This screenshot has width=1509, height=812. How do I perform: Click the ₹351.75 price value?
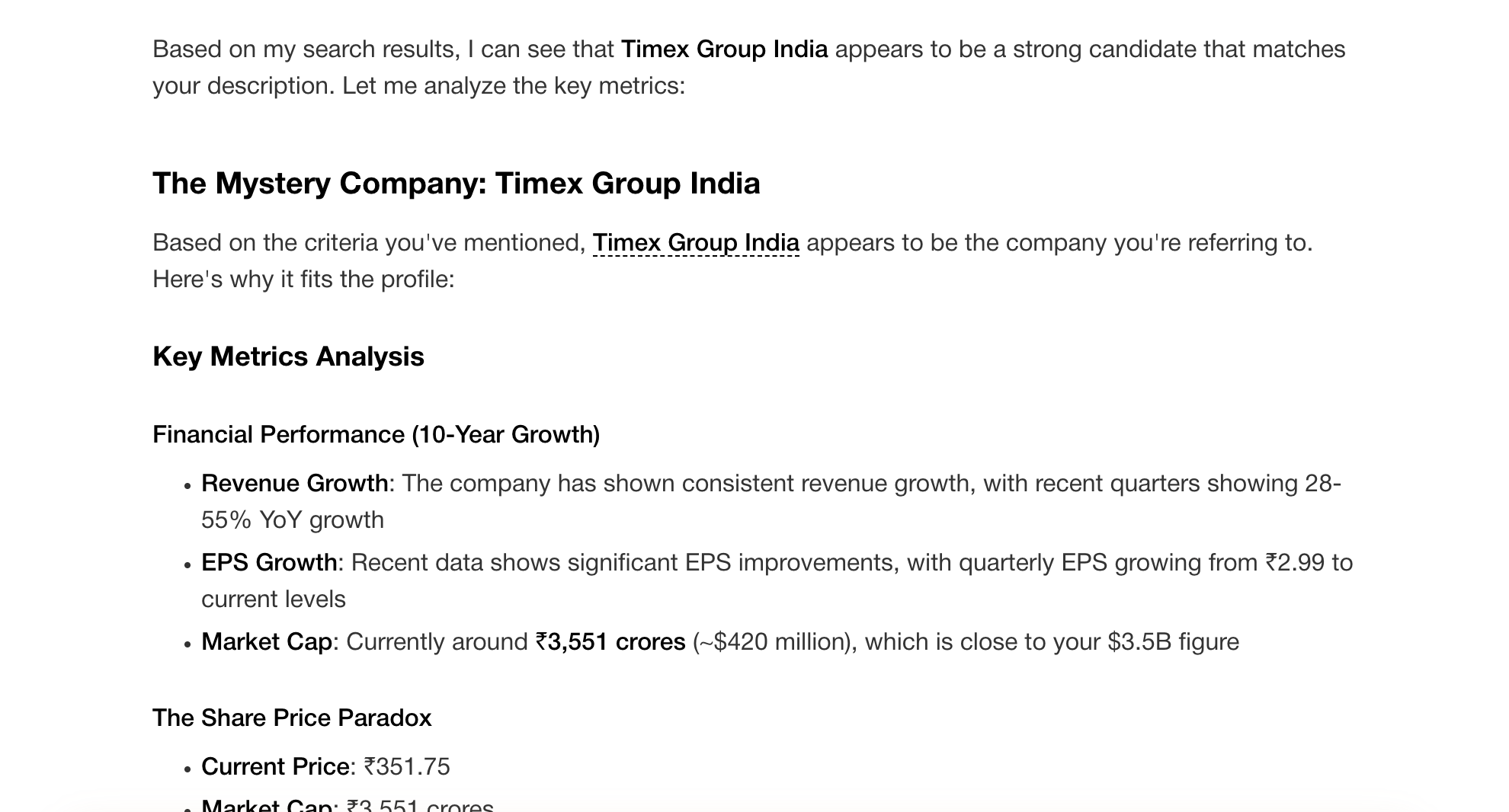coord(407,767)
